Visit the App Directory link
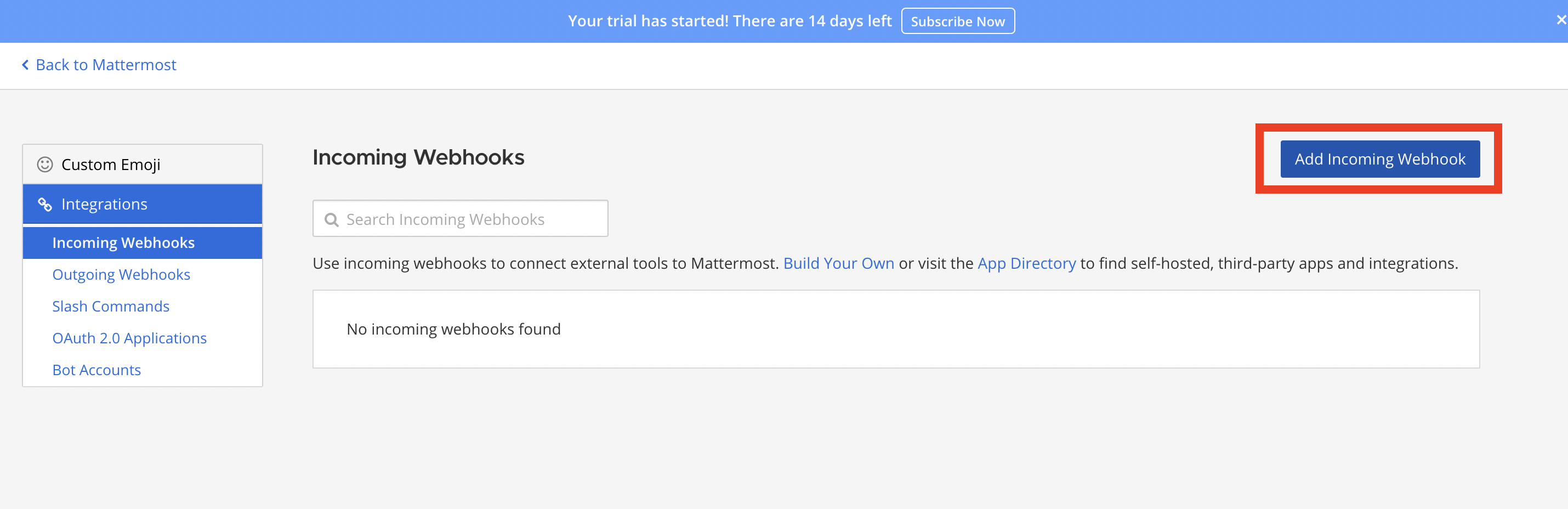The width and height of the screenshot is (1568, 509). [x=1026, y=263]
